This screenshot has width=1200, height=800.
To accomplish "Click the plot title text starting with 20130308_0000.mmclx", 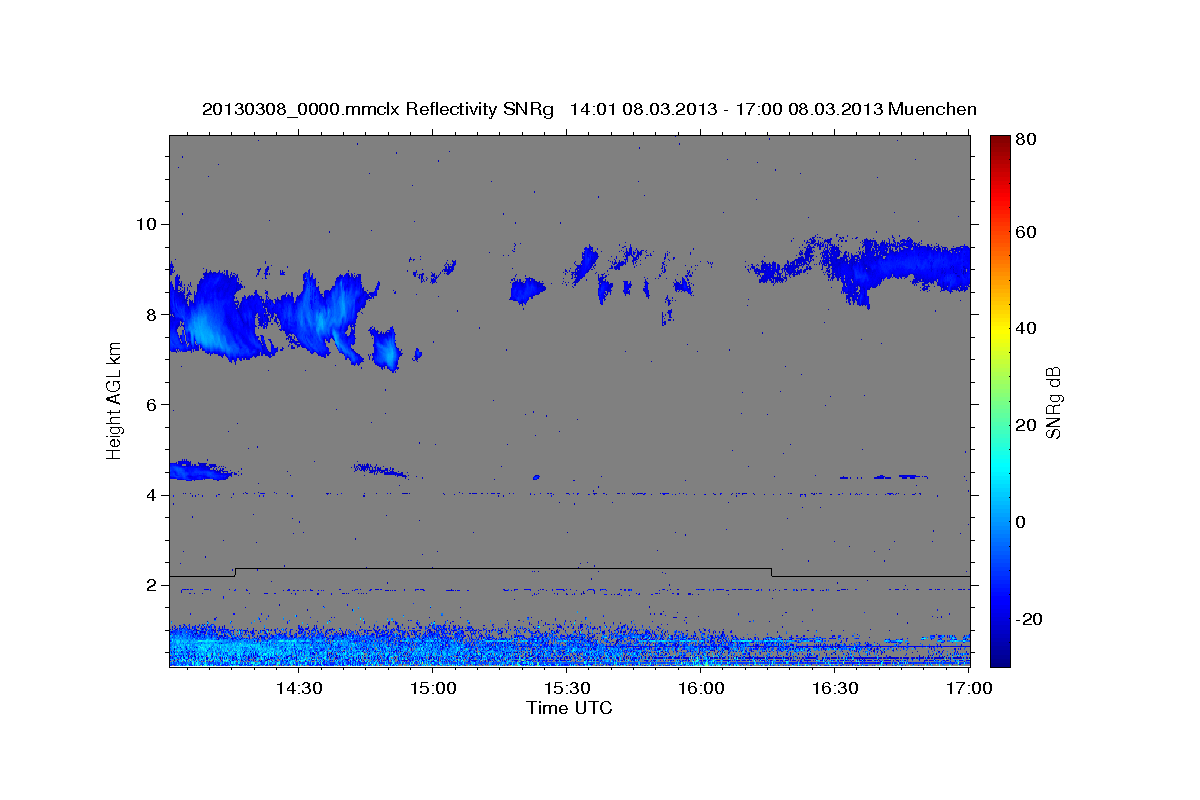I will 589,109.
